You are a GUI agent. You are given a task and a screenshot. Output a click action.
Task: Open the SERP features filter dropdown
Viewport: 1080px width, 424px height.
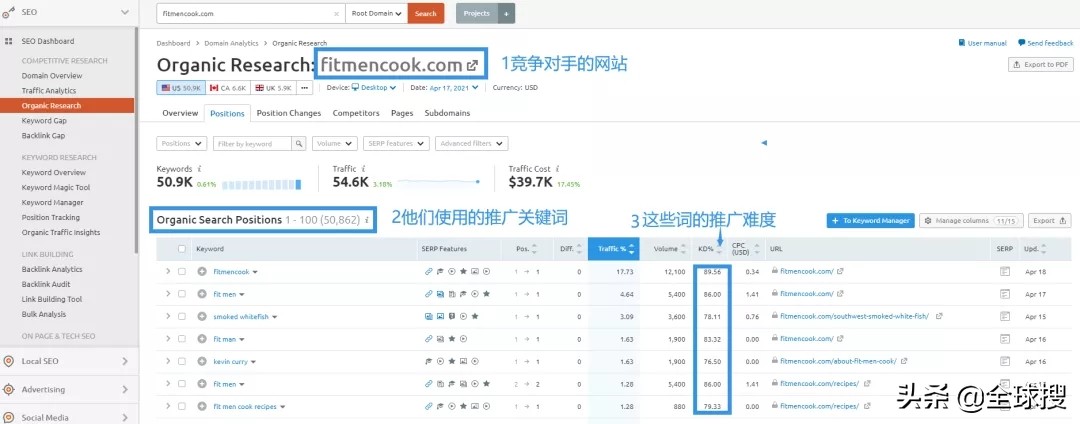pyautogui.click(x=396, y=144)
